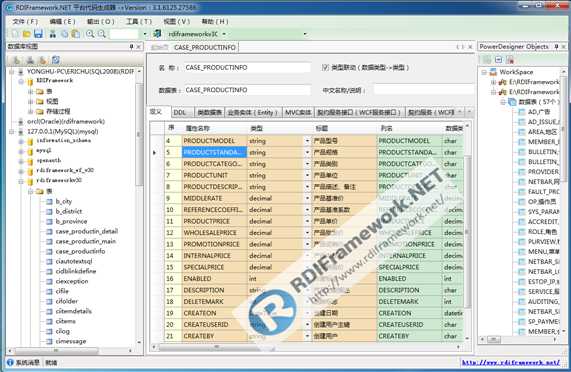Screen dimensions: 571x372
Task: Collapse the 数据表 (57个) node
Action: pyautogui.click(x=503, y=102)
